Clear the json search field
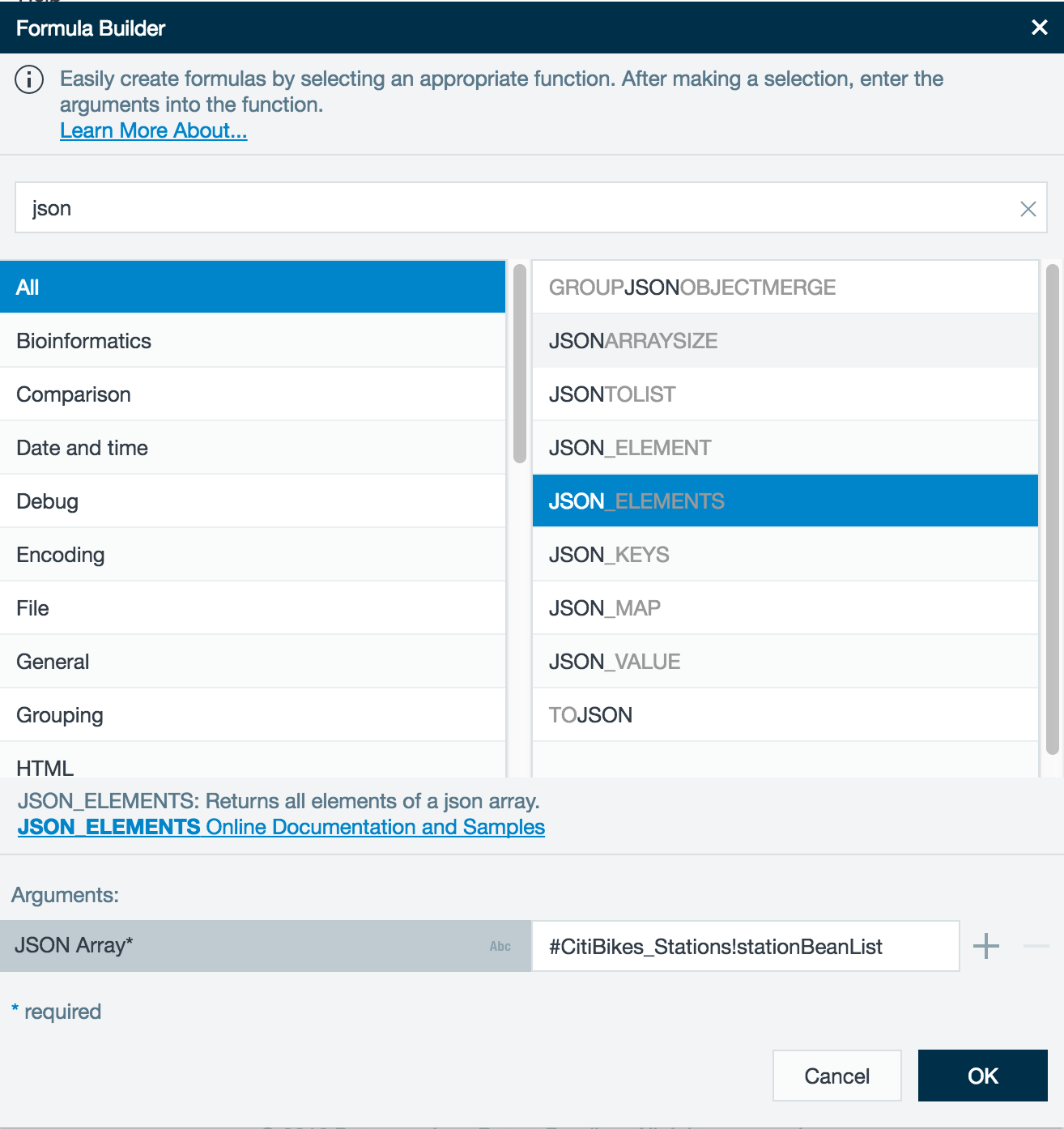Screen dimensions: 1064x1129 [1028, 209]
